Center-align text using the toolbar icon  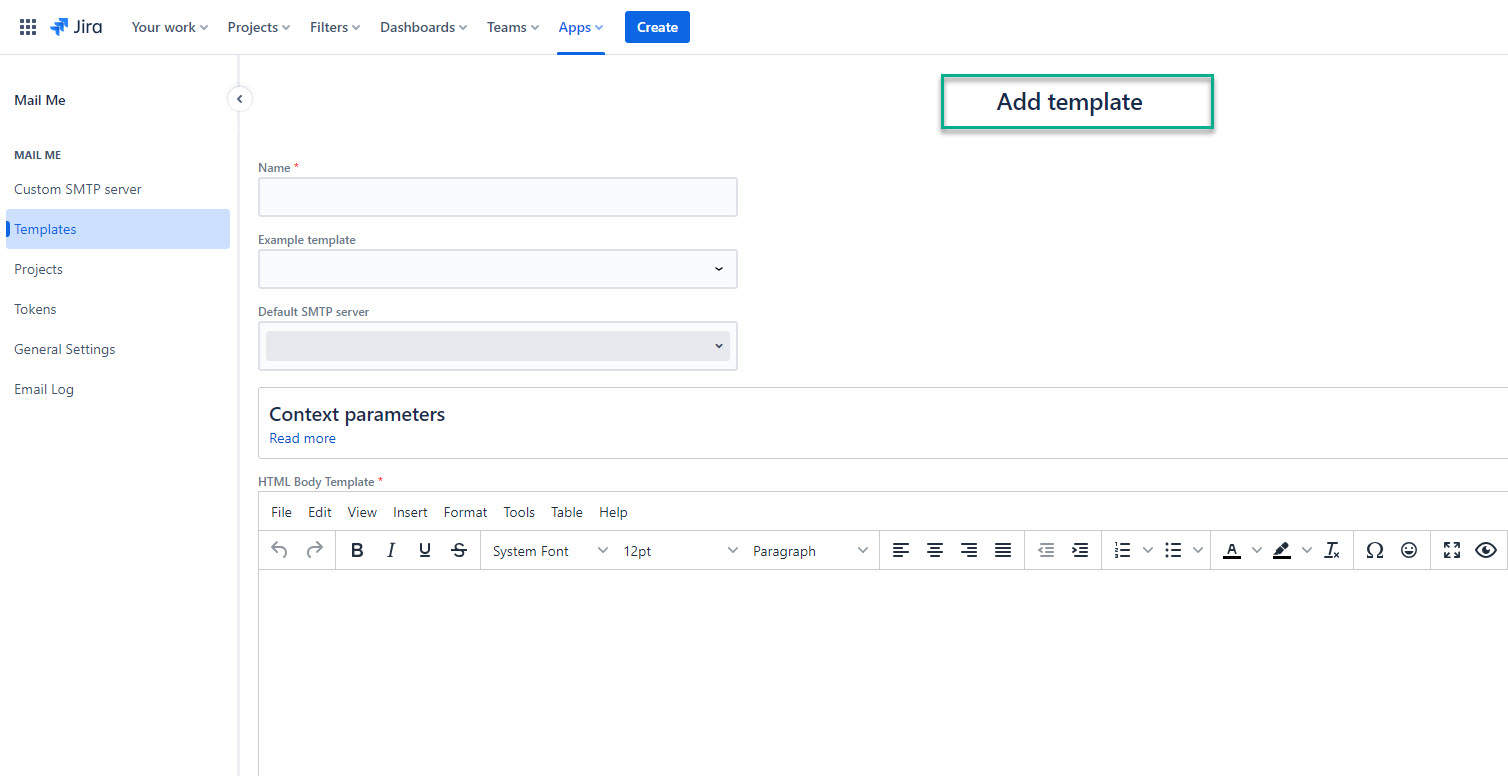(935, 551)
